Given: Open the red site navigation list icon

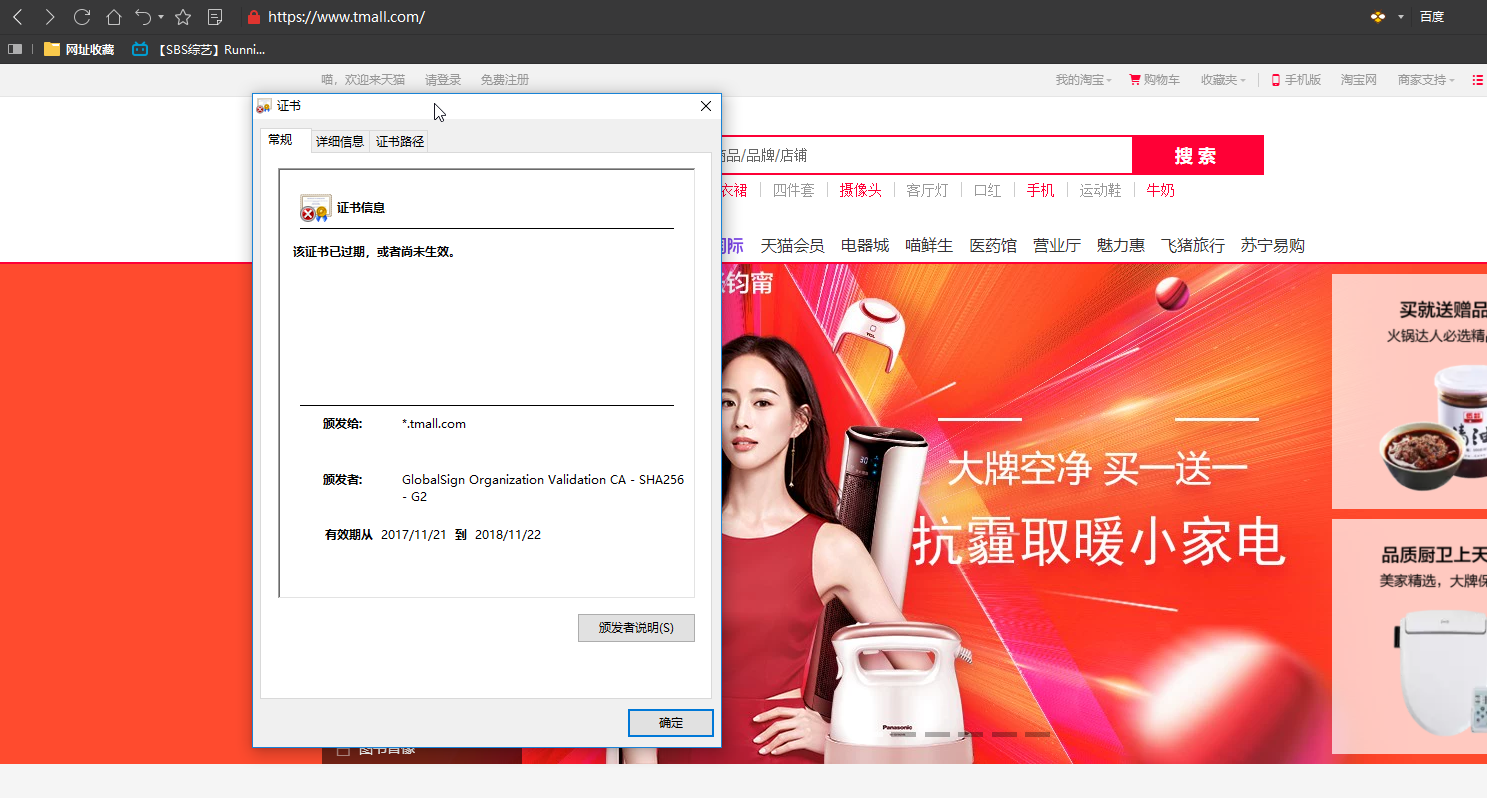Looking at the screenshot, I should (x=1478, y=80).
